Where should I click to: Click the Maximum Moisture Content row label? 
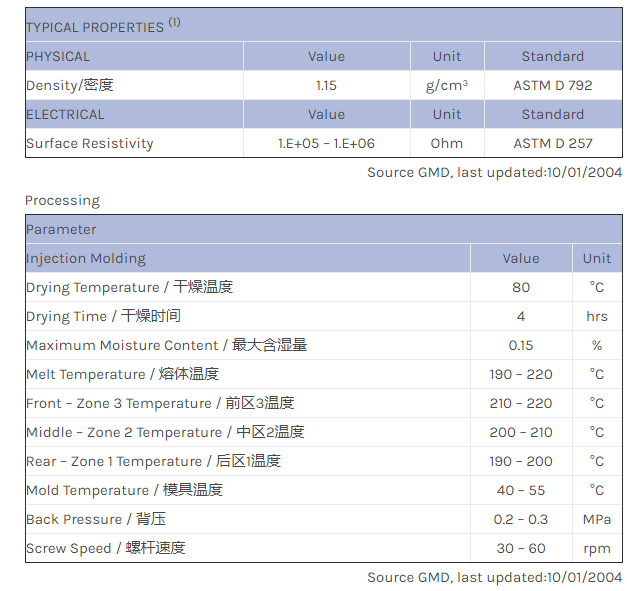166,345
